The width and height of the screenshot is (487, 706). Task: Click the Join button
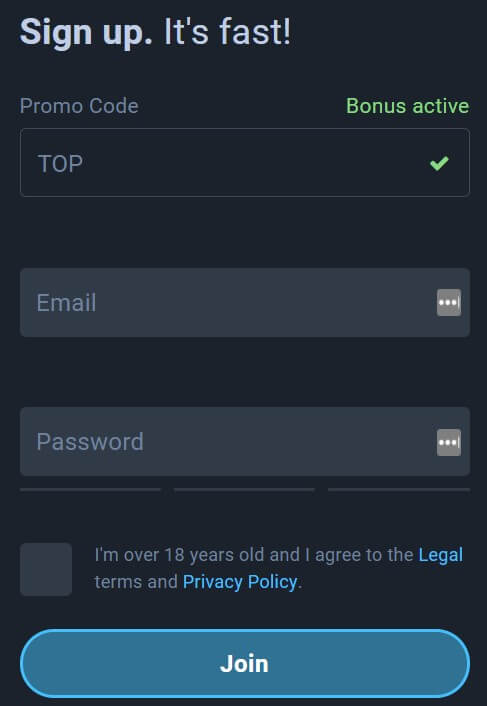coord(245,663)
